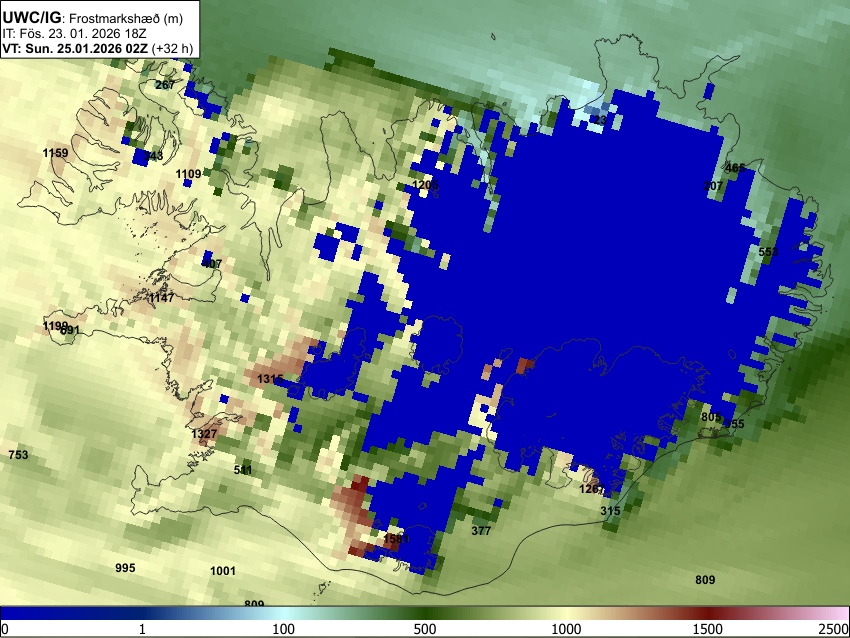Click the 1001 value label
850x638 pixels.
coord(223,571)
